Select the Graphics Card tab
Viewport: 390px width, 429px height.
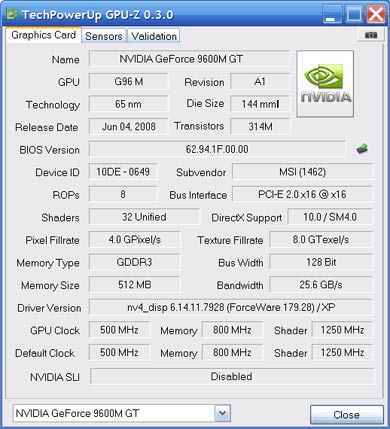[43, 35]
